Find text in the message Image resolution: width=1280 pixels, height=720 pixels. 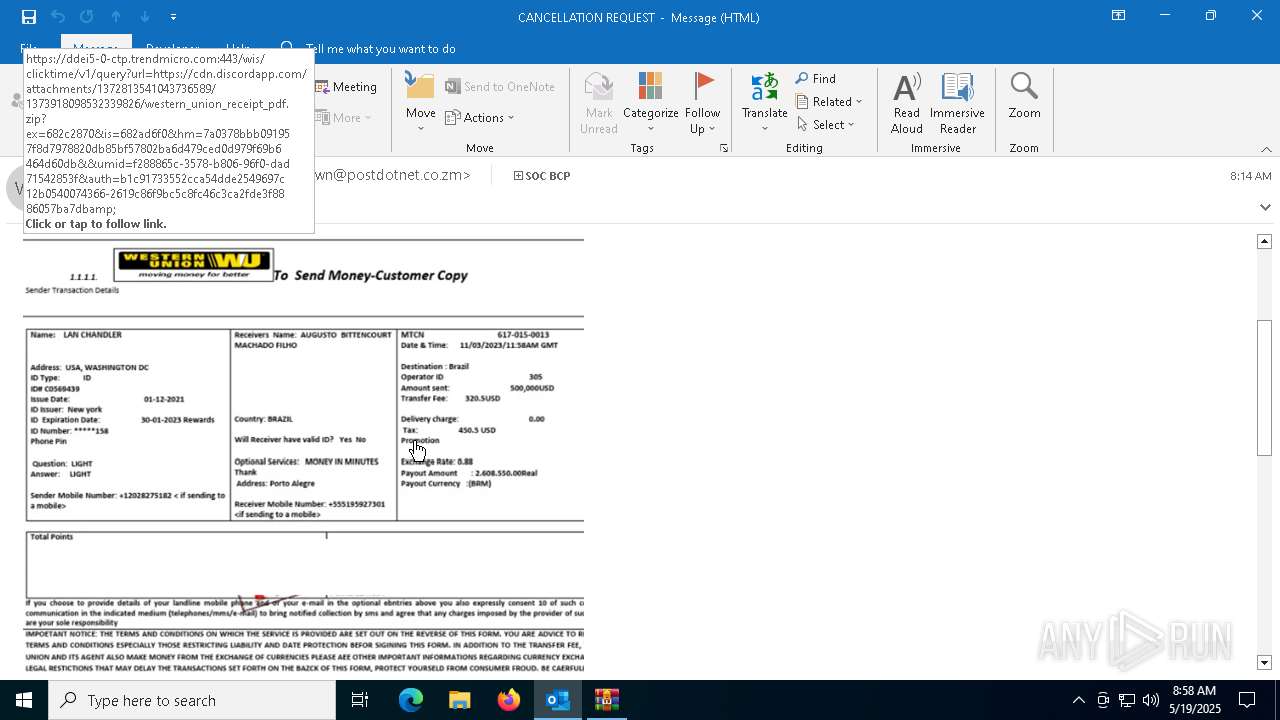(816, 78)
